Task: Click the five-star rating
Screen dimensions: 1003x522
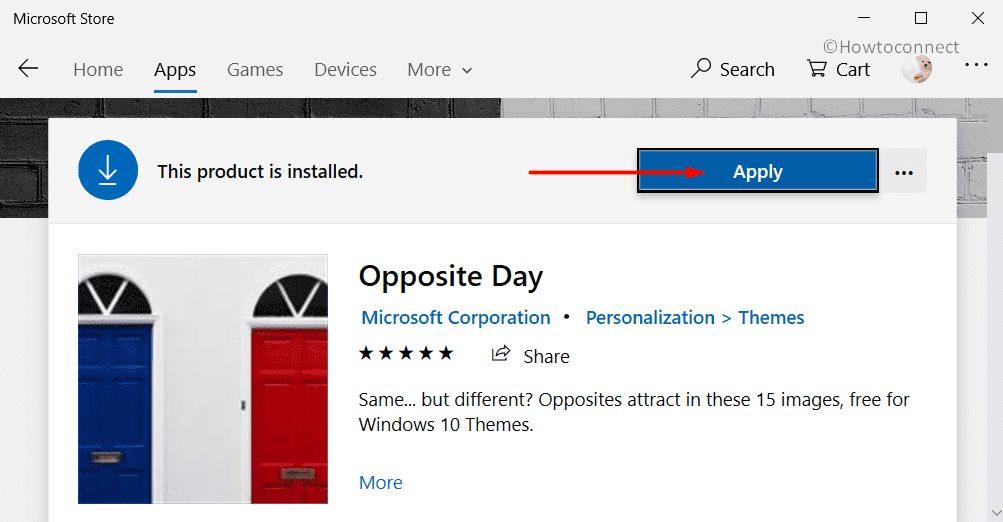Action: coord(406,353)
